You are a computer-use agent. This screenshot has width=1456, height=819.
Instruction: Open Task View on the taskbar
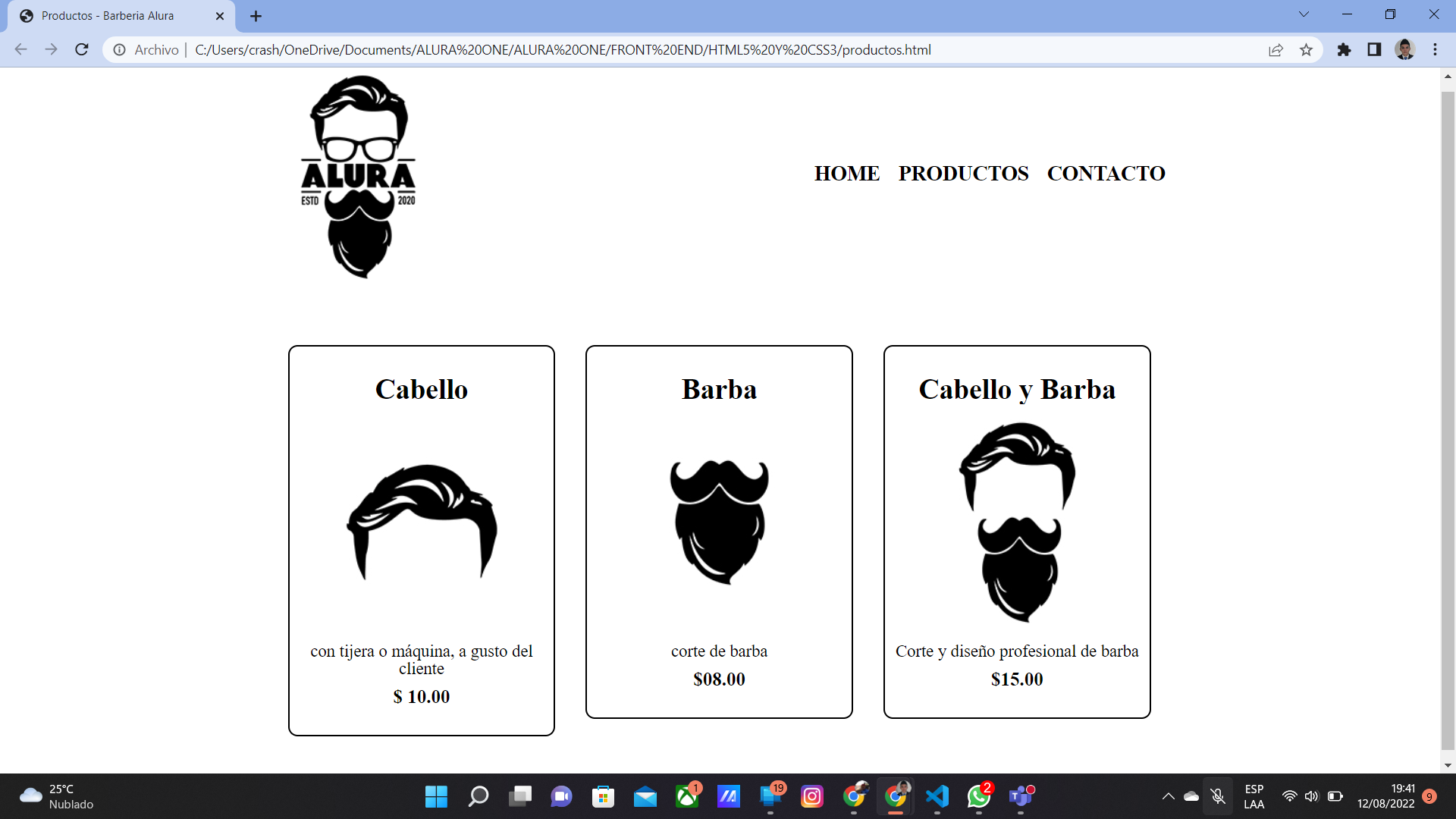tap(519, 796)
